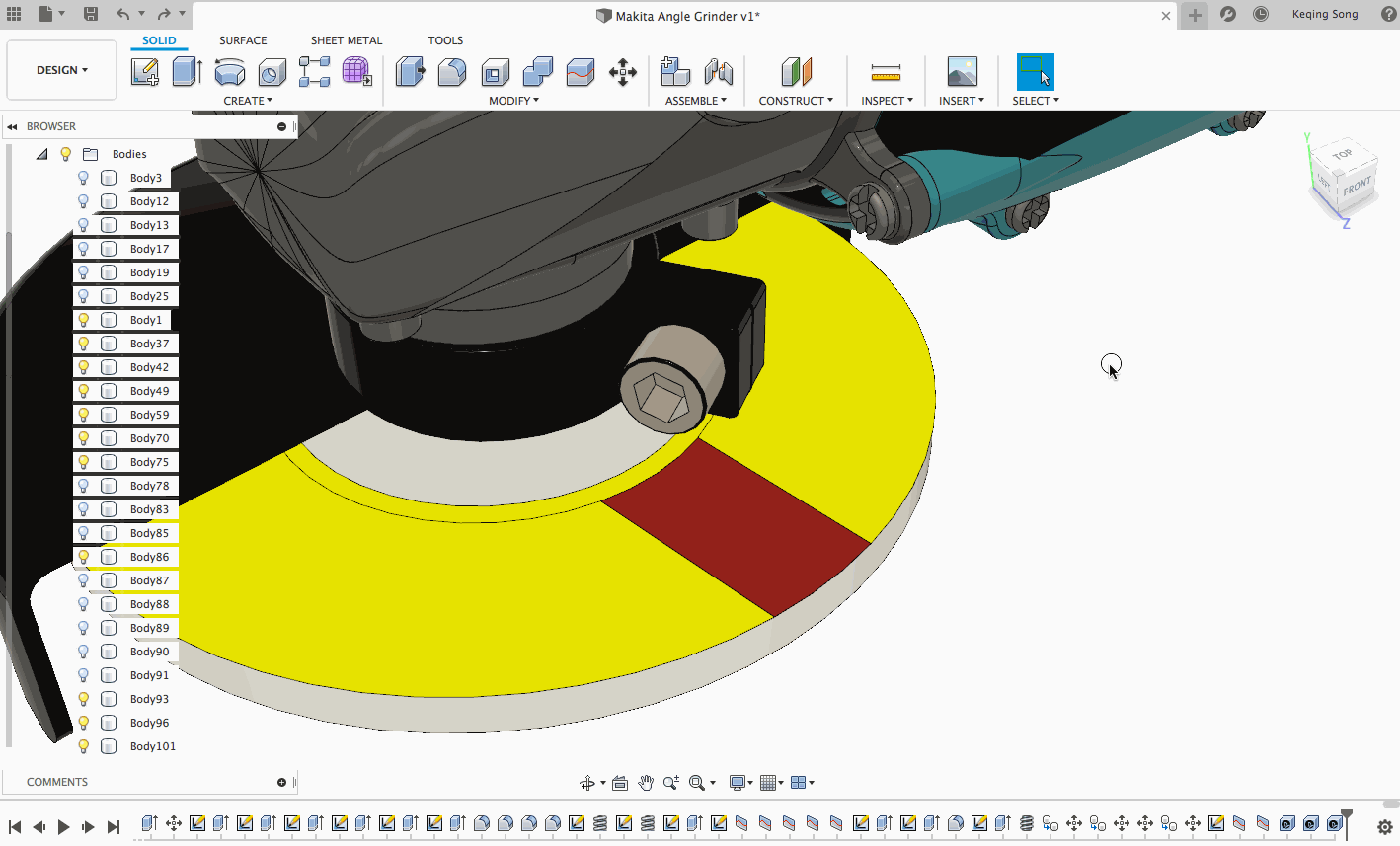Click the Shell tool icon
Image resolution: width=1400 pixels, height=846 pixels.
click(x=495, y=72)
